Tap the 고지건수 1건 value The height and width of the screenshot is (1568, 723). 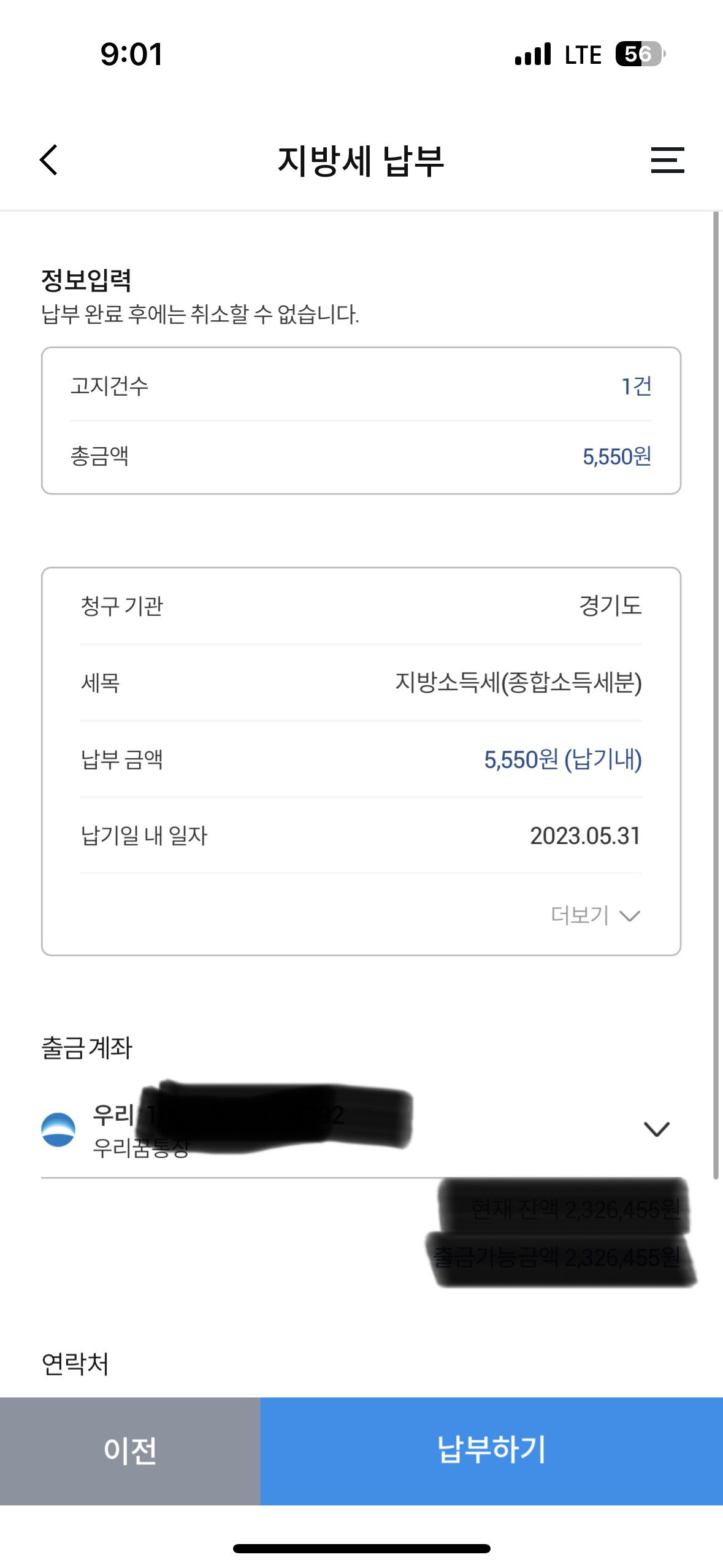click(x=637, y=386)
